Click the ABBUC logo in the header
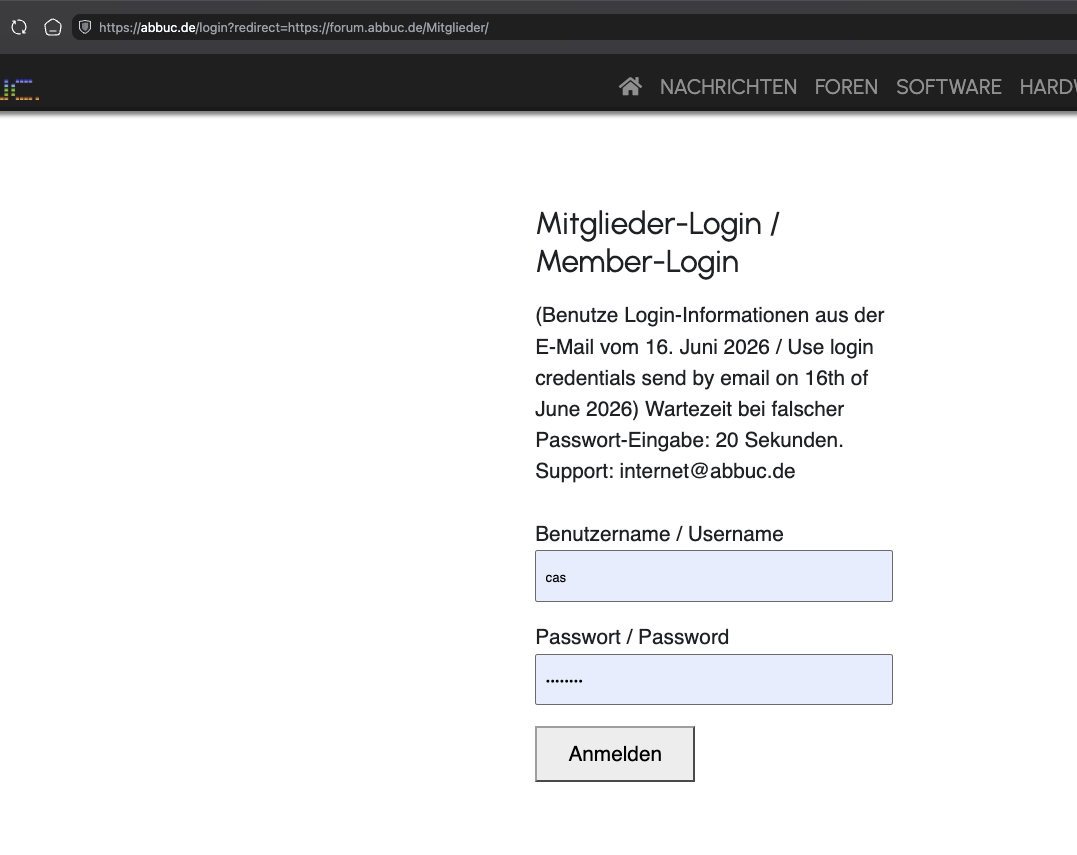The height and width of the screenshot is (855, 1077). (x=19, y=90)
